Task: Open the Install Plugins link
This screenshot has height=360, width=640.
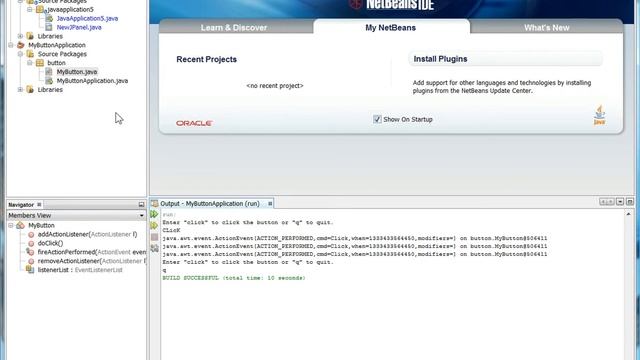Action: [440, 59]
